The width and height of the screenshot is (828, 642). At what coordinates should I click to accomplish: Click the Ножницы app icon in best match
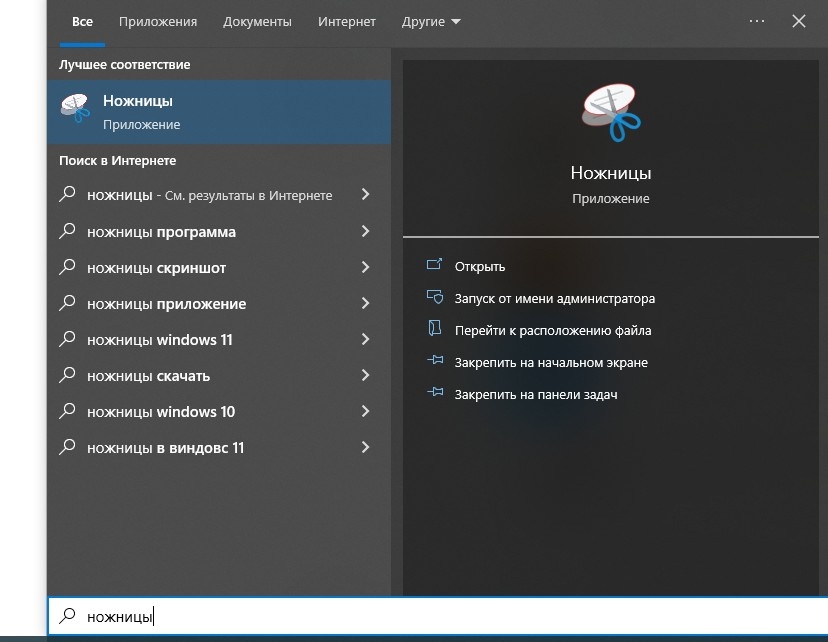pos(75,108)
